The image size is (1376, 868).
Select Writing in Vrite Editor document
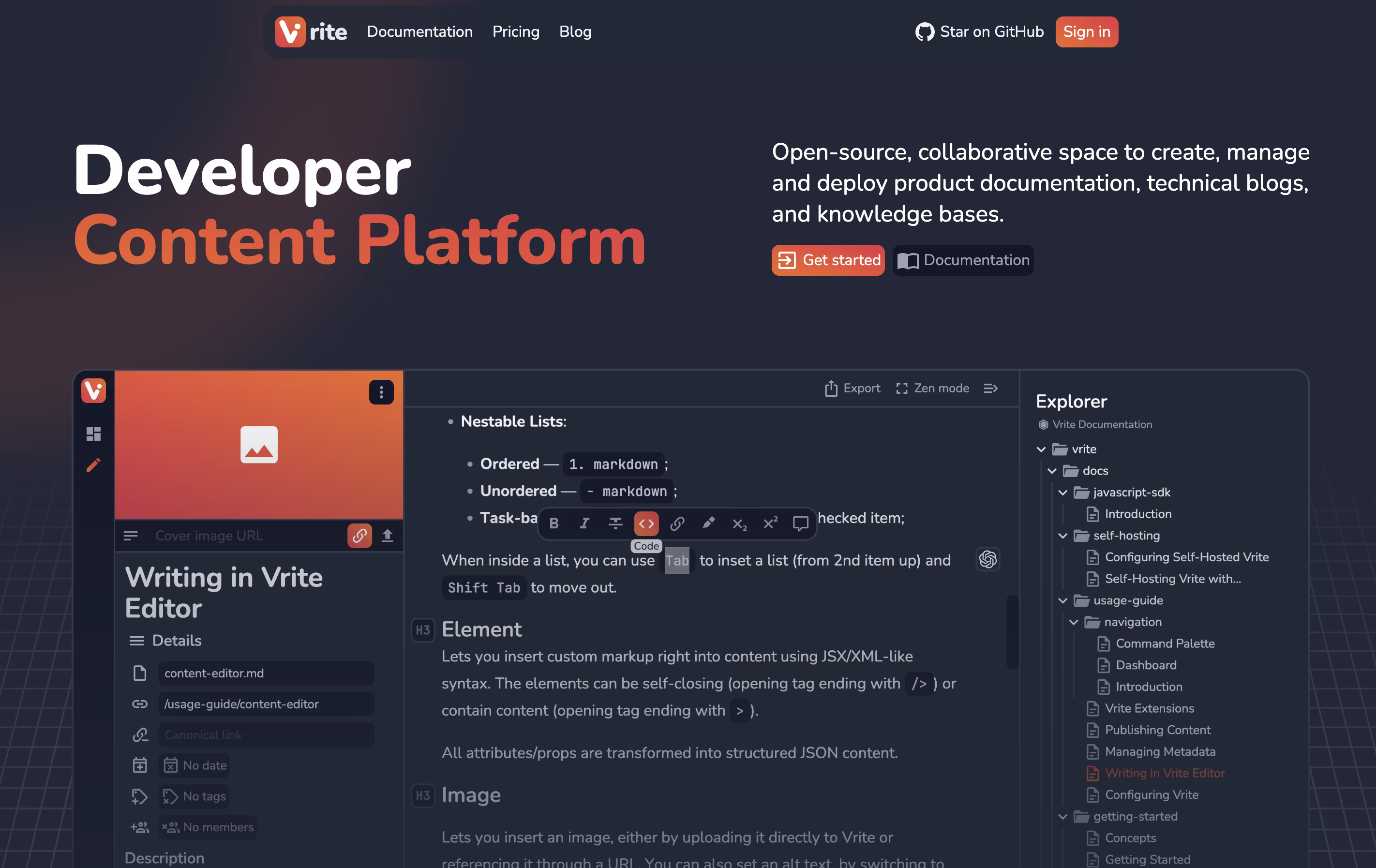[x=1155, y=773]
